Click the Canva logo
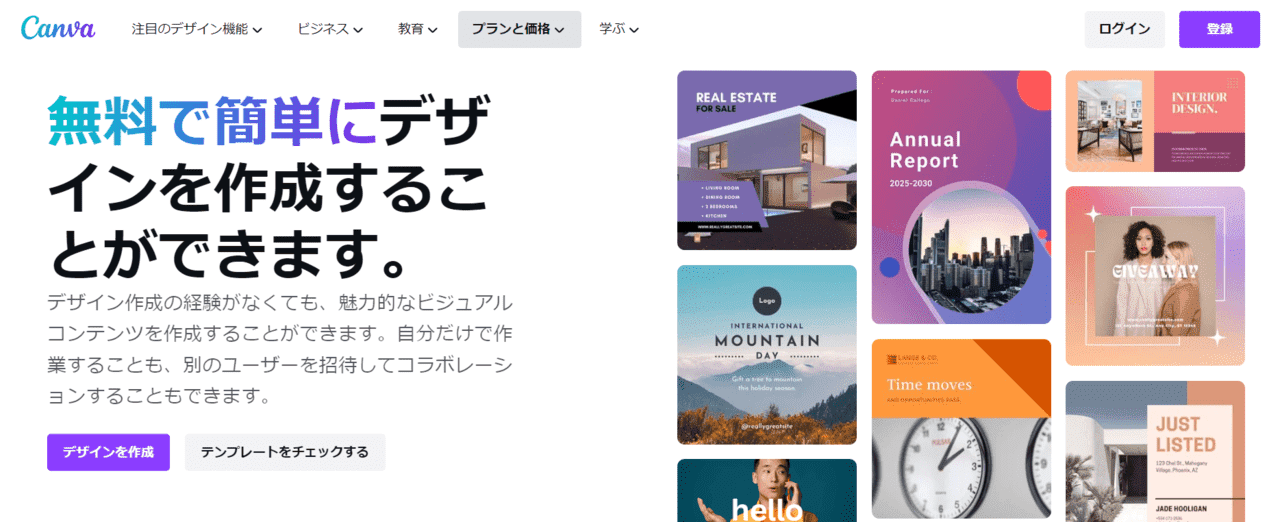 (58, 28)
